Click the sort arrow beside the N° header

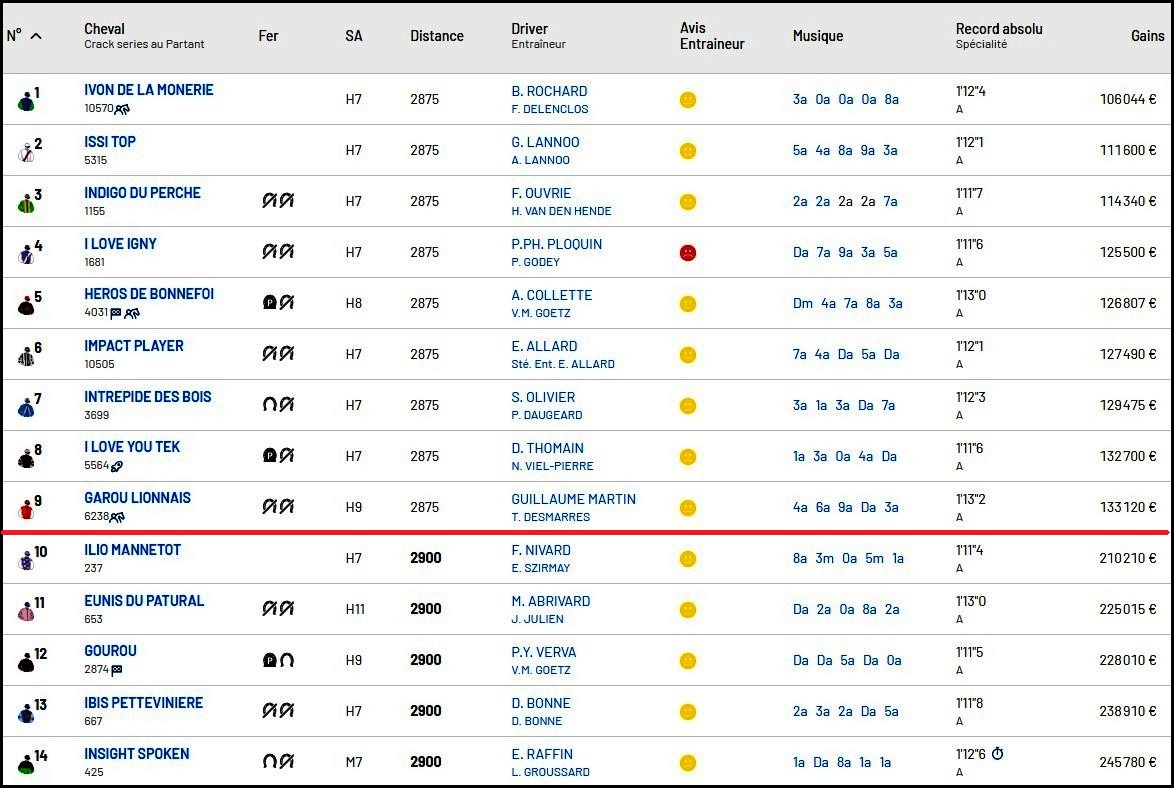tap(36, 36)
